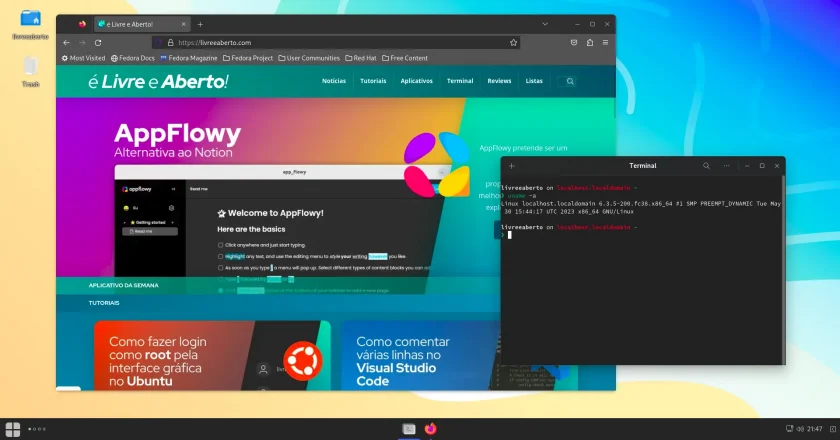Open the Fedora Project bookmarks folder
Screen dimensions: 840x440
pos(248,58)
